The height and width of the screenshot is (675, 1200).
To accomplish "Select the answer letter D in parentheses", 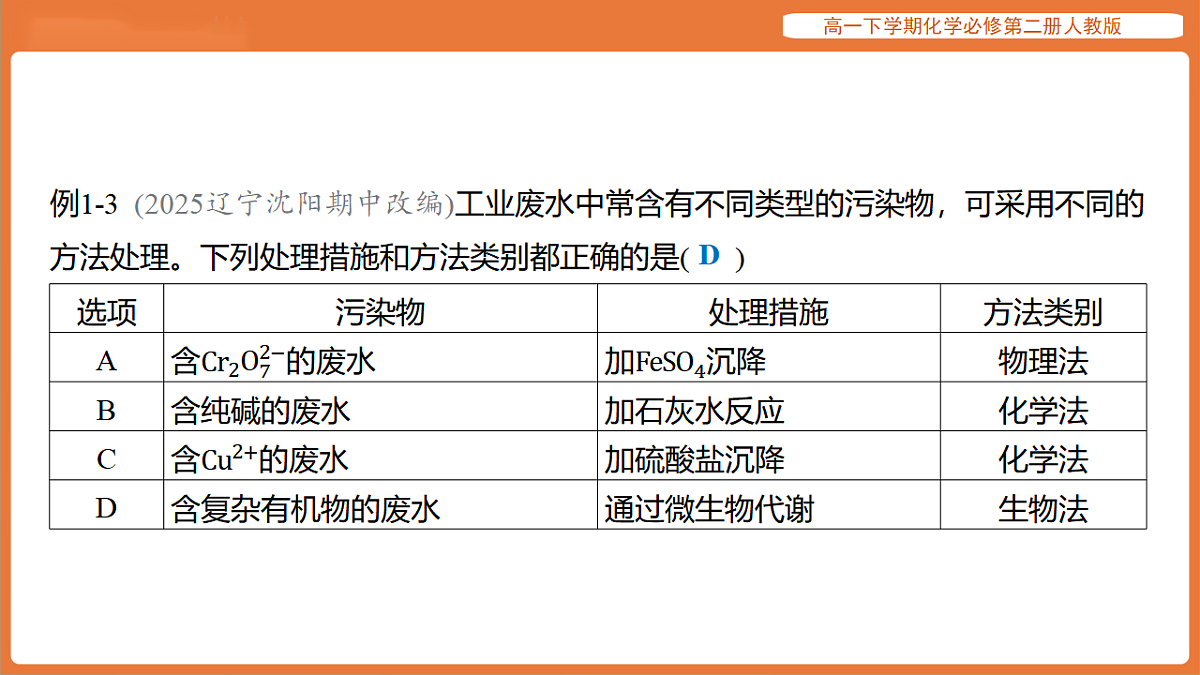I will [709, 256].
